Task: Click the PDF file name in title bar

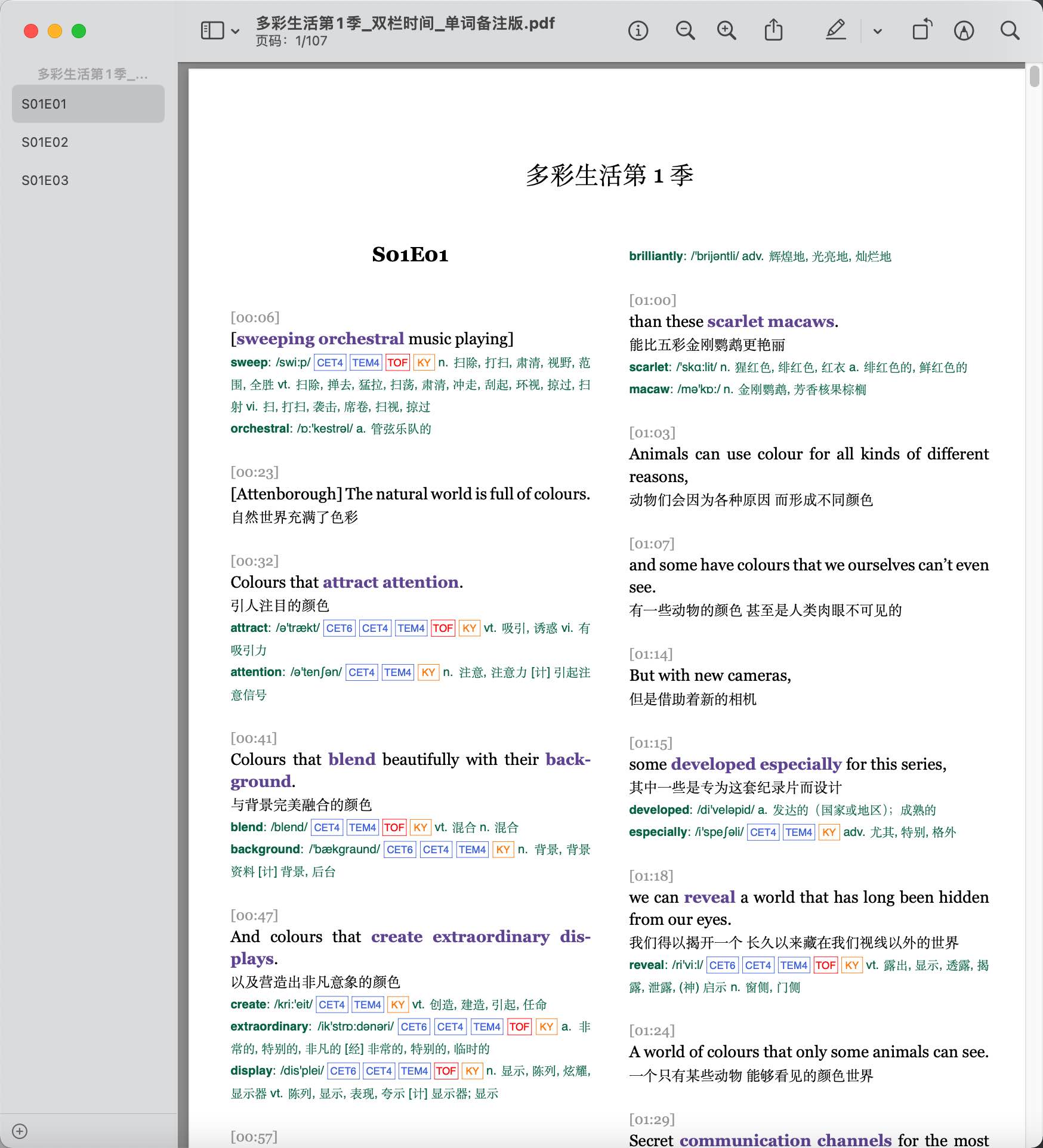Action: (405, 23)
